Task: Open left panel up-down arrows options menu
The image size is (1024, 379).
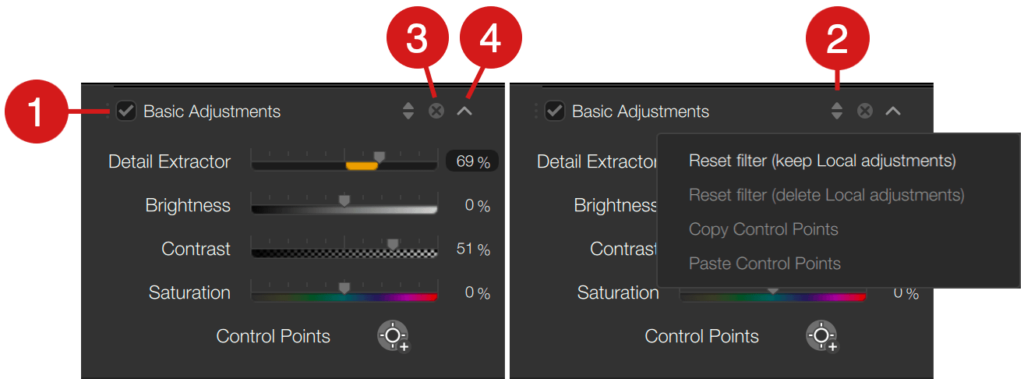Action: (x=408, y=111)
